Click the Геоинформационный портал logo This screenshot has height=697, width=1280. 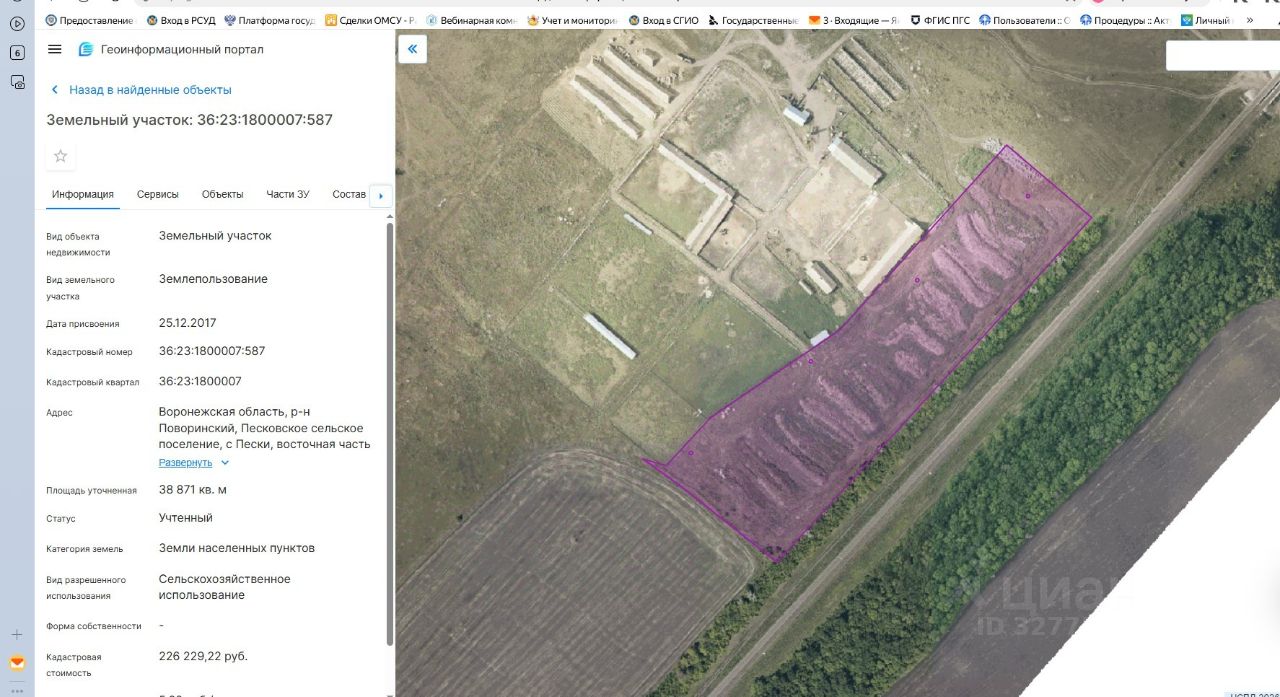pos(86,49)
